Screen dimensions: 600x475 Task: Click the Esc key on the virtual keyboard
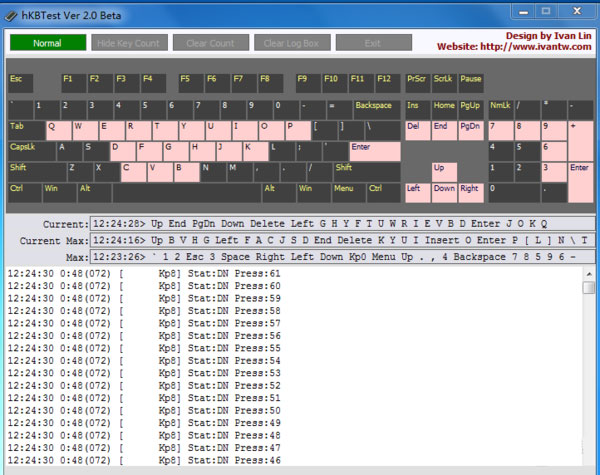[x=20, y=82]
